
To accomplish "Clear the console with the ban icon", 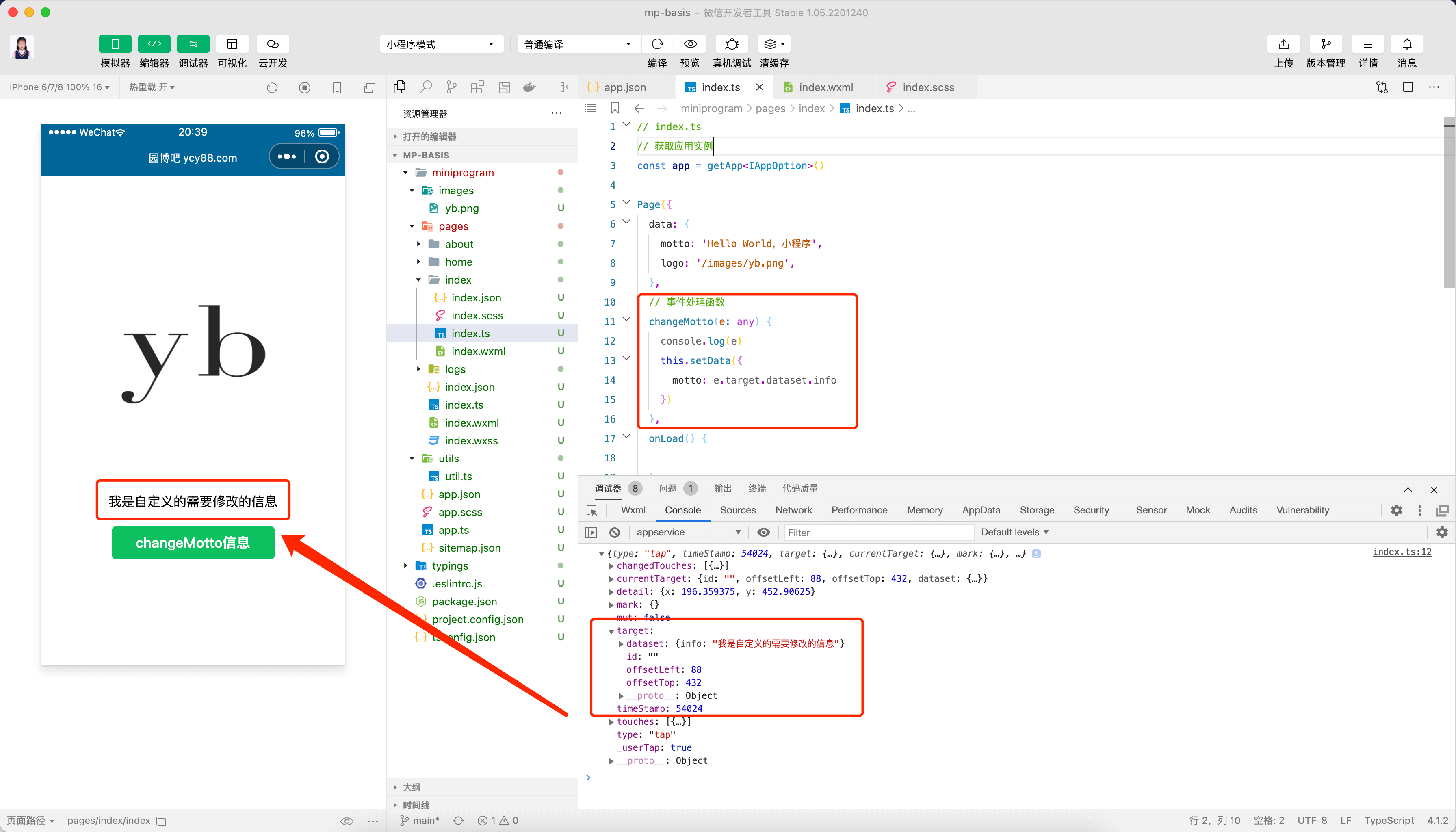I will [x=615, y=533].
